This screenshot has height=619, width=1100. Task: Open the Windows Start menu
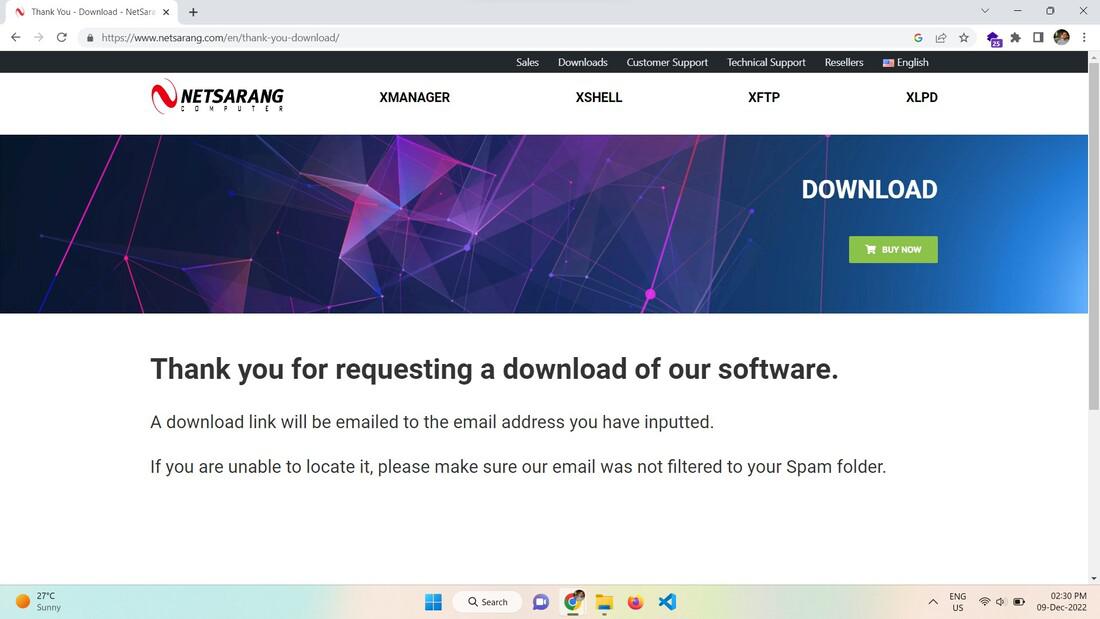(434, 601)
